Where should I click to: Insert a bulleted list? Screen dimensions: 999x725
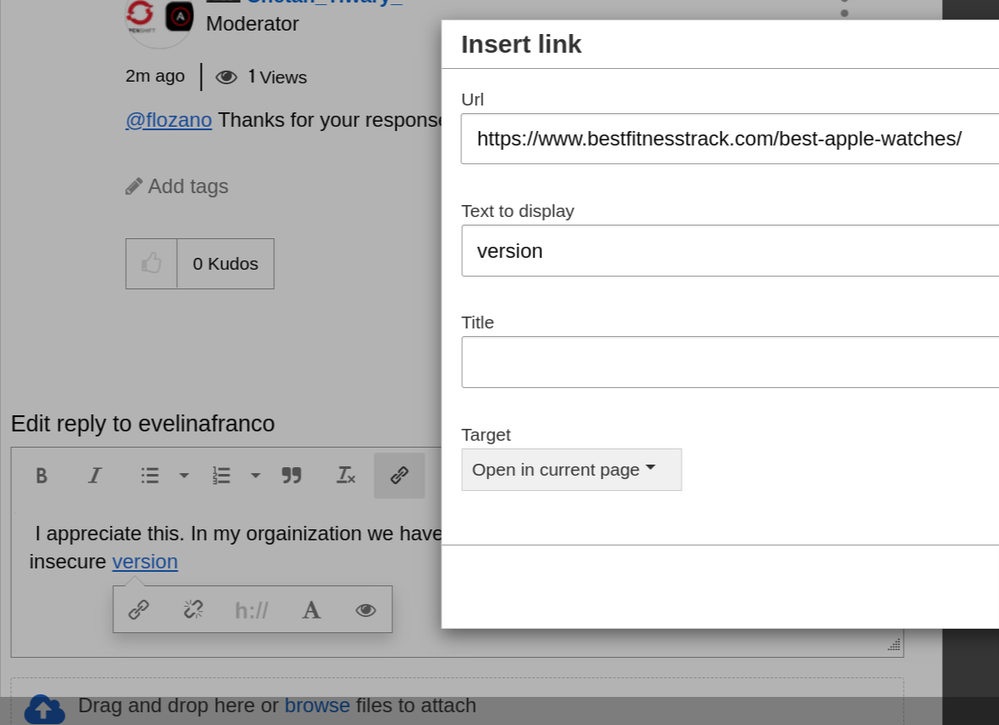(x=150, y=476)
